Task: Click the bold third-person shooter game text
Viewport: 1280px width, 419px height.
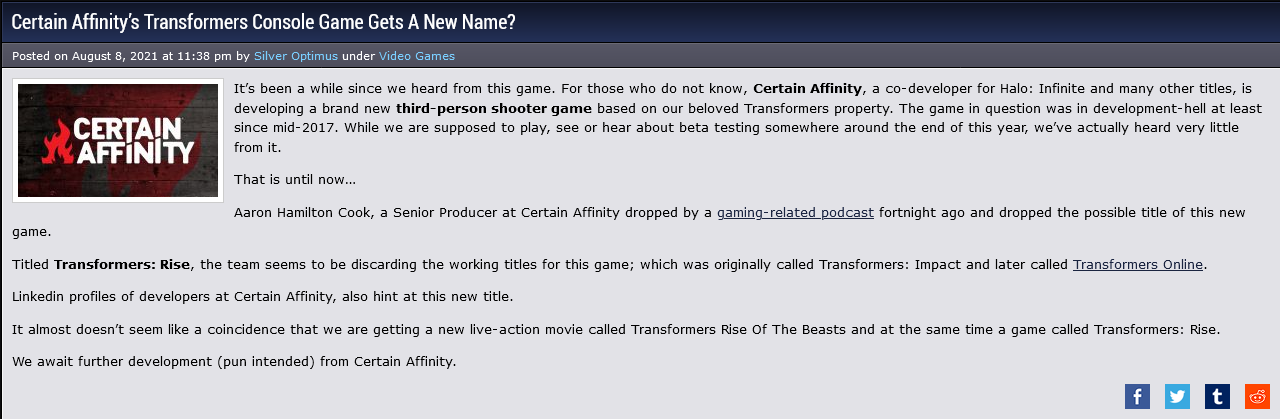Action: pos(494,108)
